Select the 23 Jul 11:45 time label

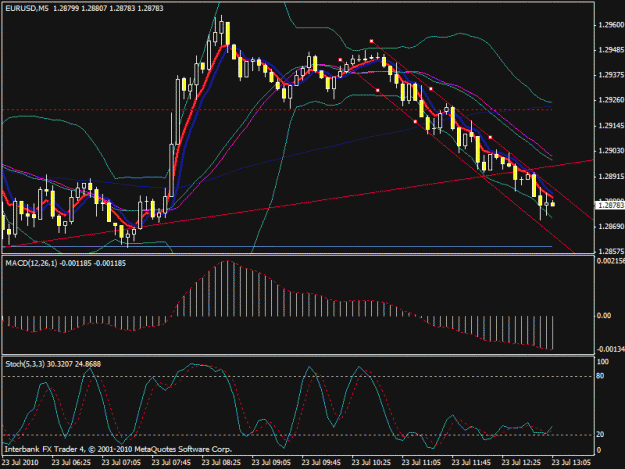click(471, 462)
